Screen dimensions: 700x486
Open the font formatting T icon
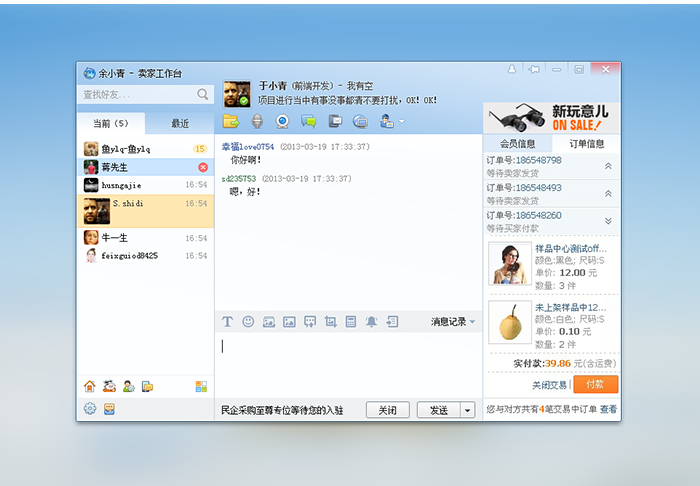(227, 322)
